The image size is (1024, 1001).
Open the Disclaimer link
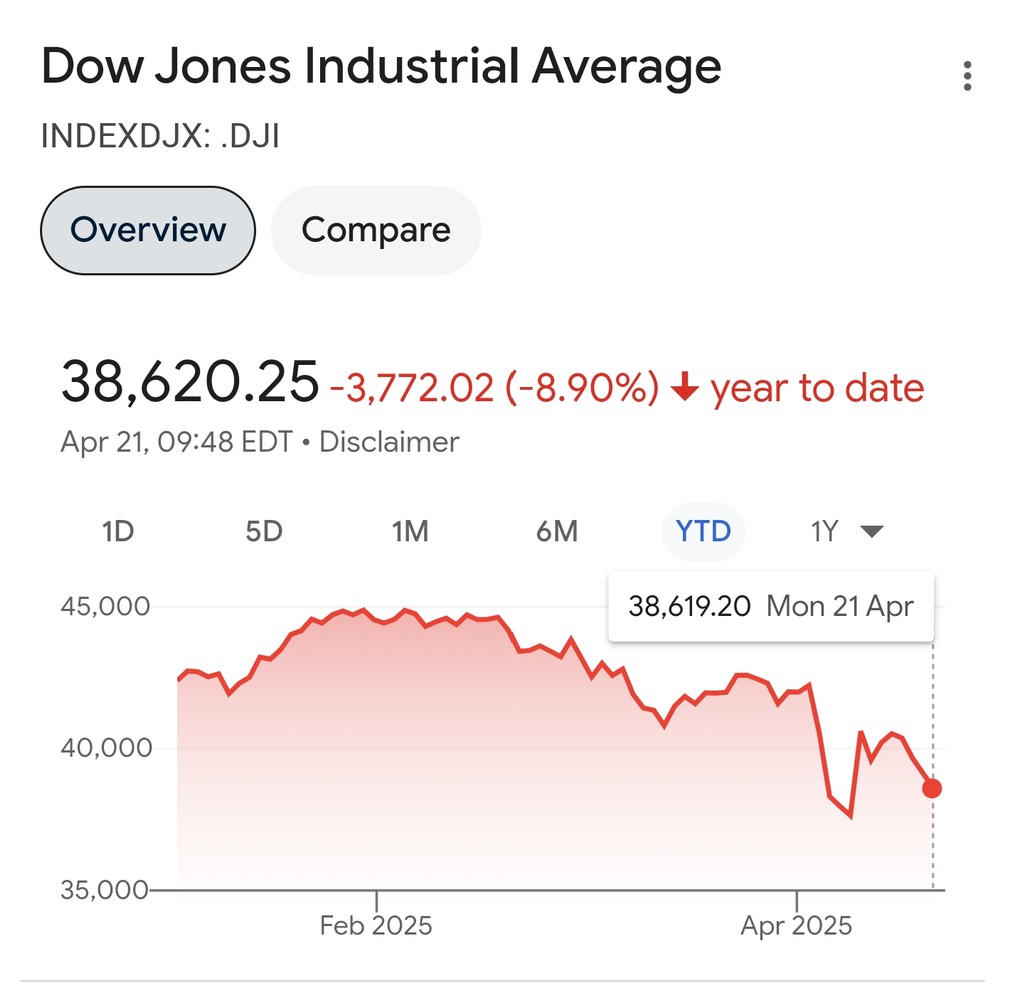pyautogui.click(x=389, y=442)
